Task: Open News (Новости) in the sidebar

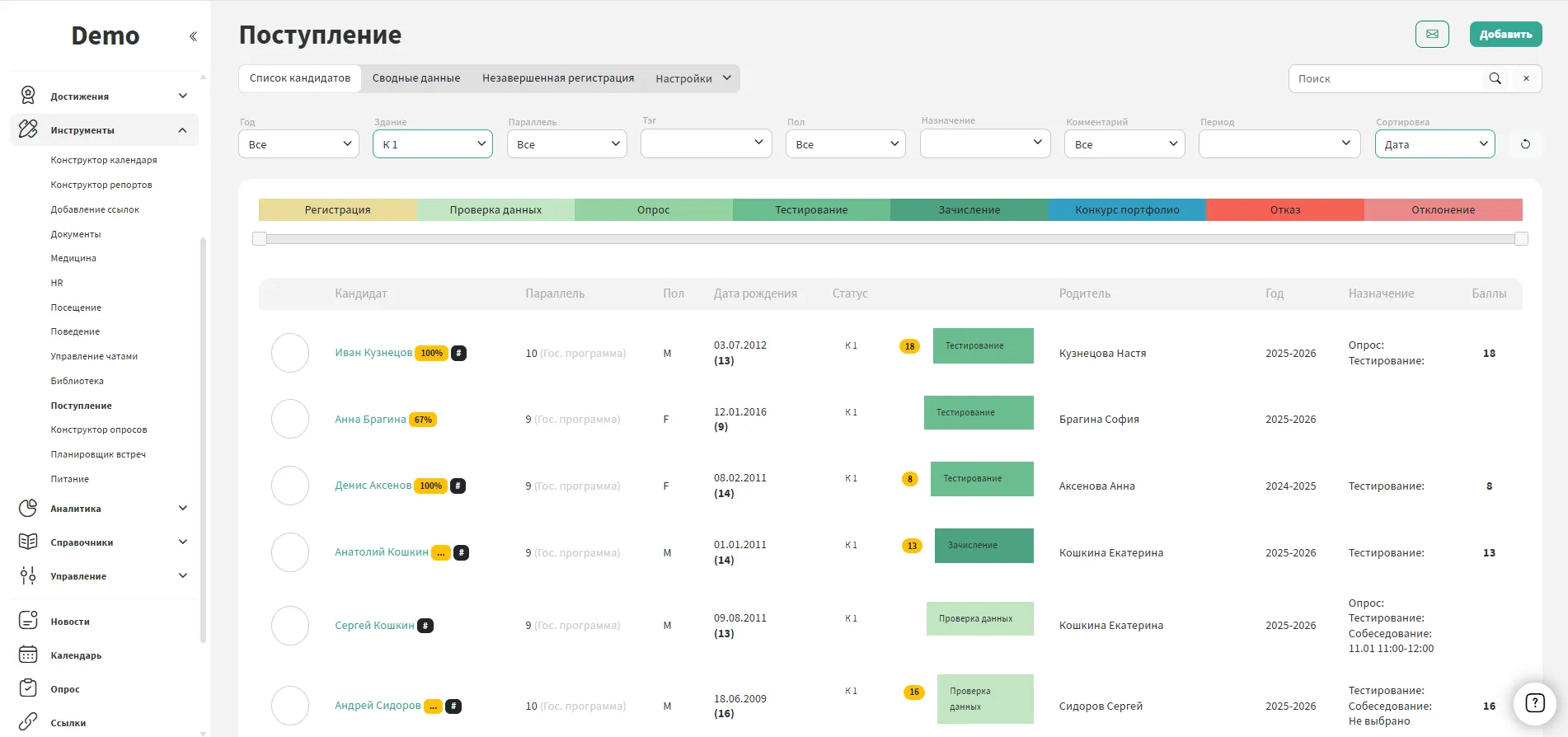Action: point(70,622)
